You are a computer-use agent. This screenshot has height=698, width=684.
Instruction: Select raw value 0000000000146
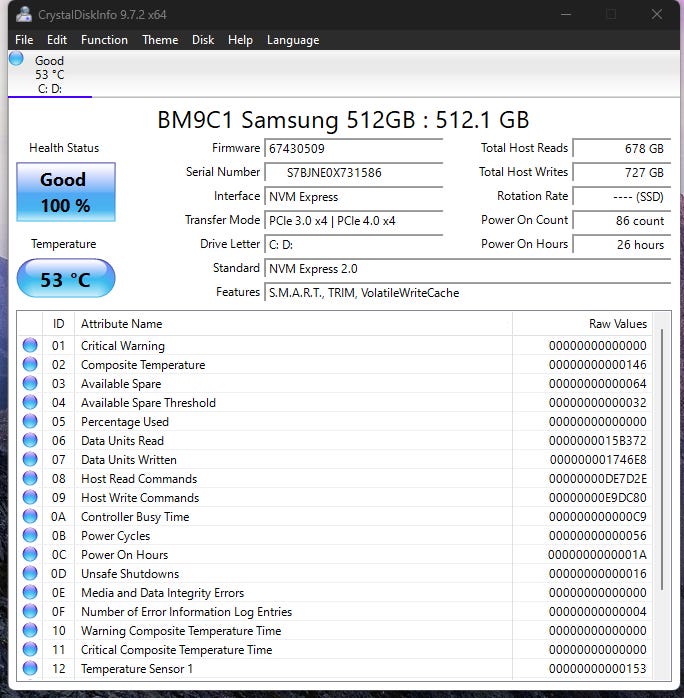[597, 365]
